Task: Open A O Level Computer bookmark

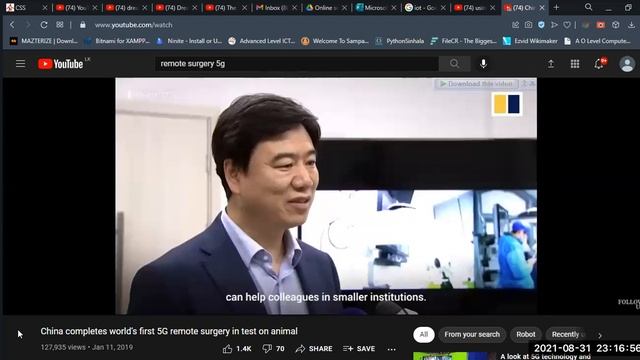Action: click(597, 41)
